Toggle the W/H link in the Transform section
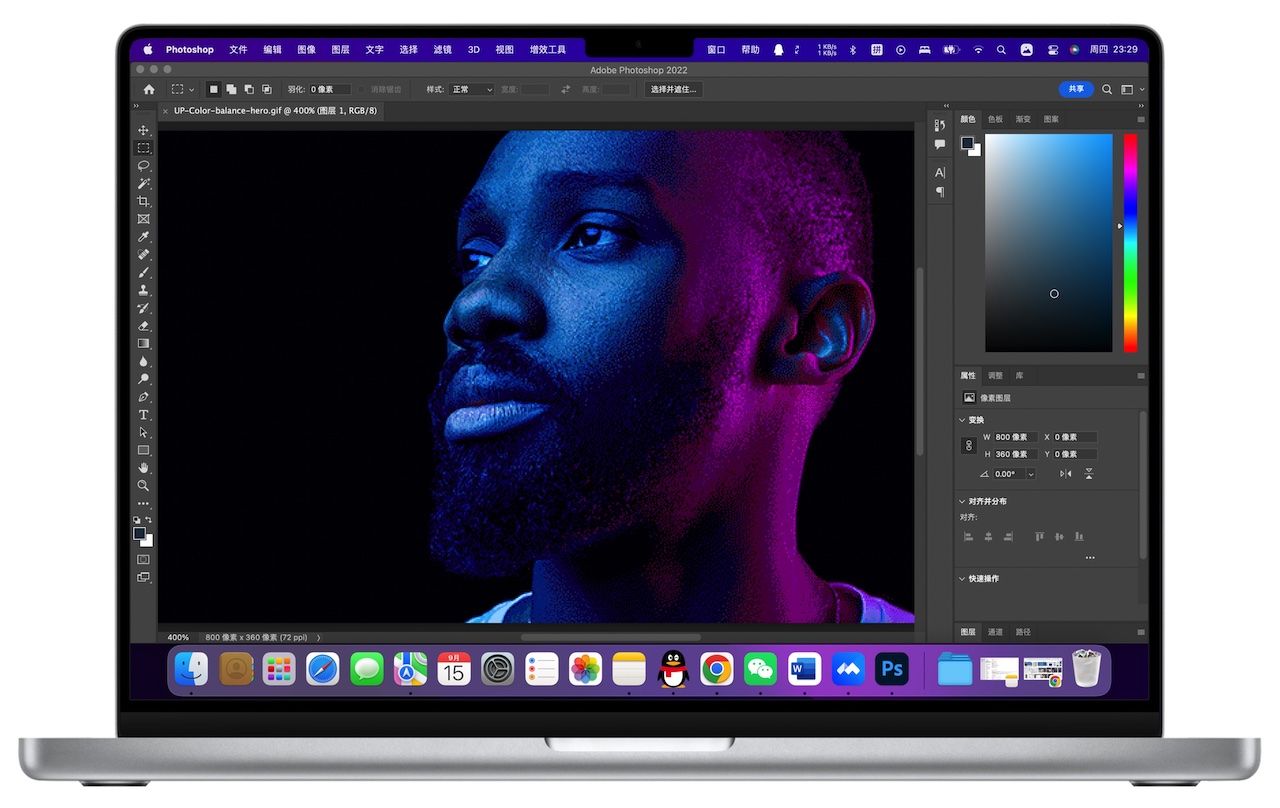The image size is (1280, 808). (968, 445)
